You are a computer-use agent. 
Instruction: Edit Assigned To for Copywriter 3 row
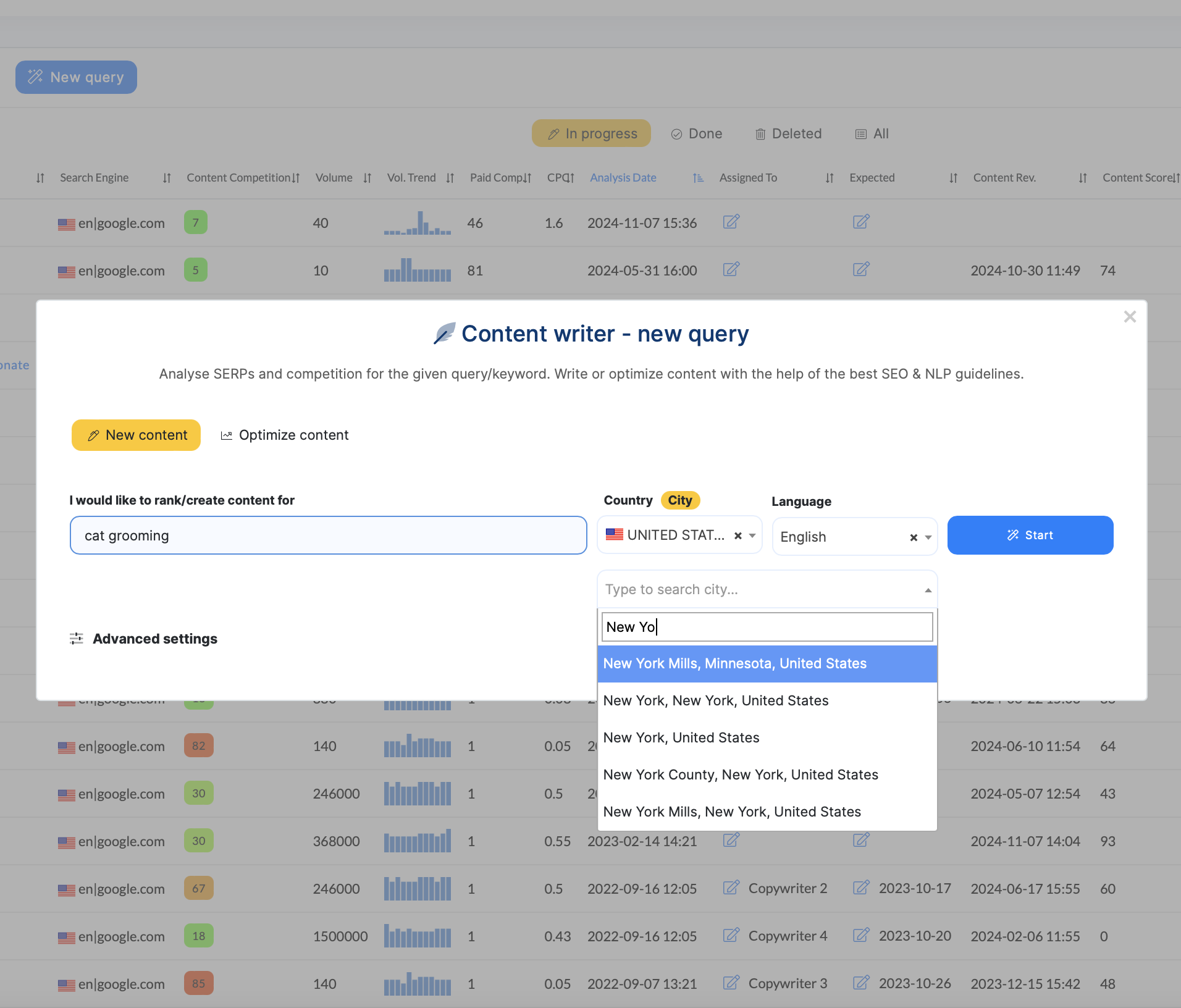(x=731, y=983)
